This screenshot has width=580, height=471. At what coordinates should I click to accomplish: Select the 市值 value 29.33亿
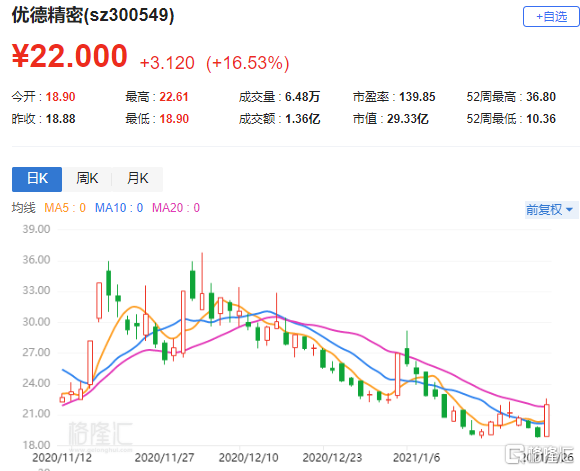pos(408,119)
